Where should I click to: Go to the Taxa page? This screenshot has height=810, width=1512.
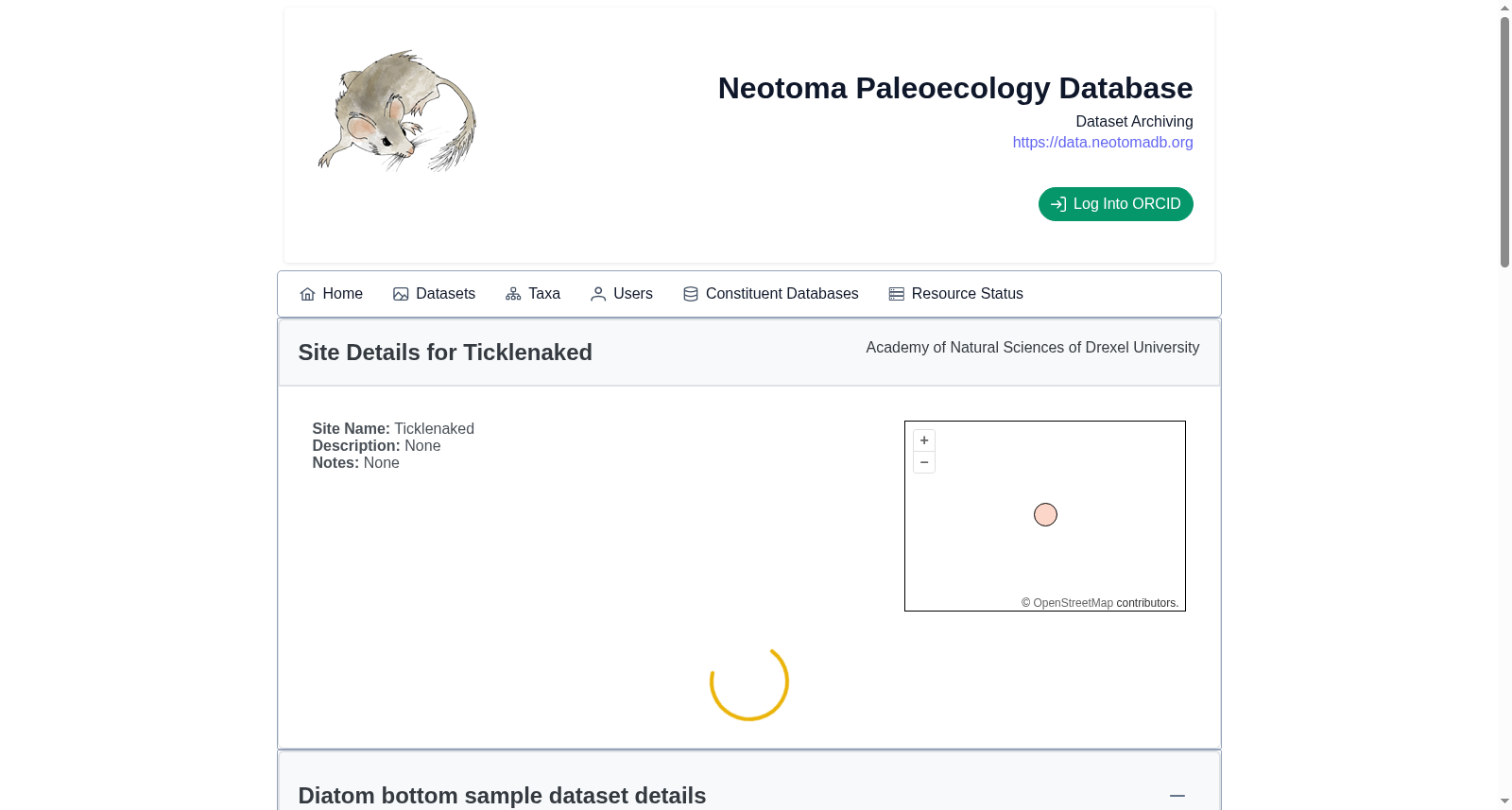tap(533, 294)
